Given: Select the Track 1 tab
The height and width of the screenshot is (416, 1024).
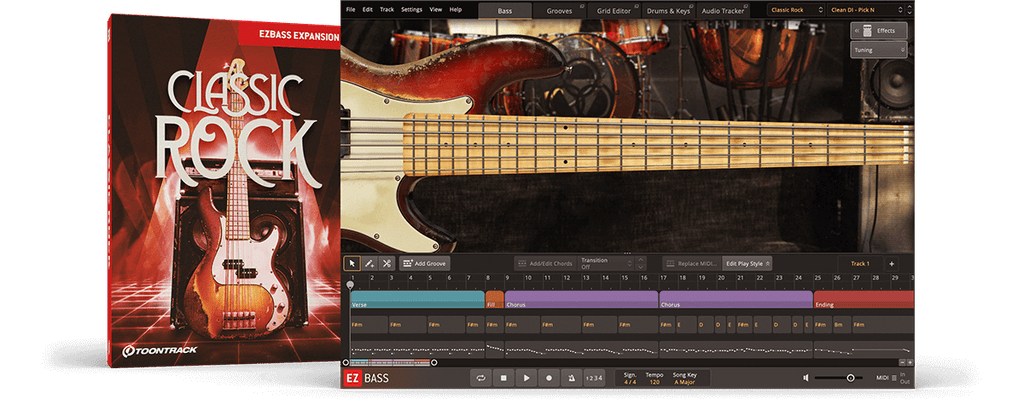Looking at the screenshot, I should tap(860, 264).
